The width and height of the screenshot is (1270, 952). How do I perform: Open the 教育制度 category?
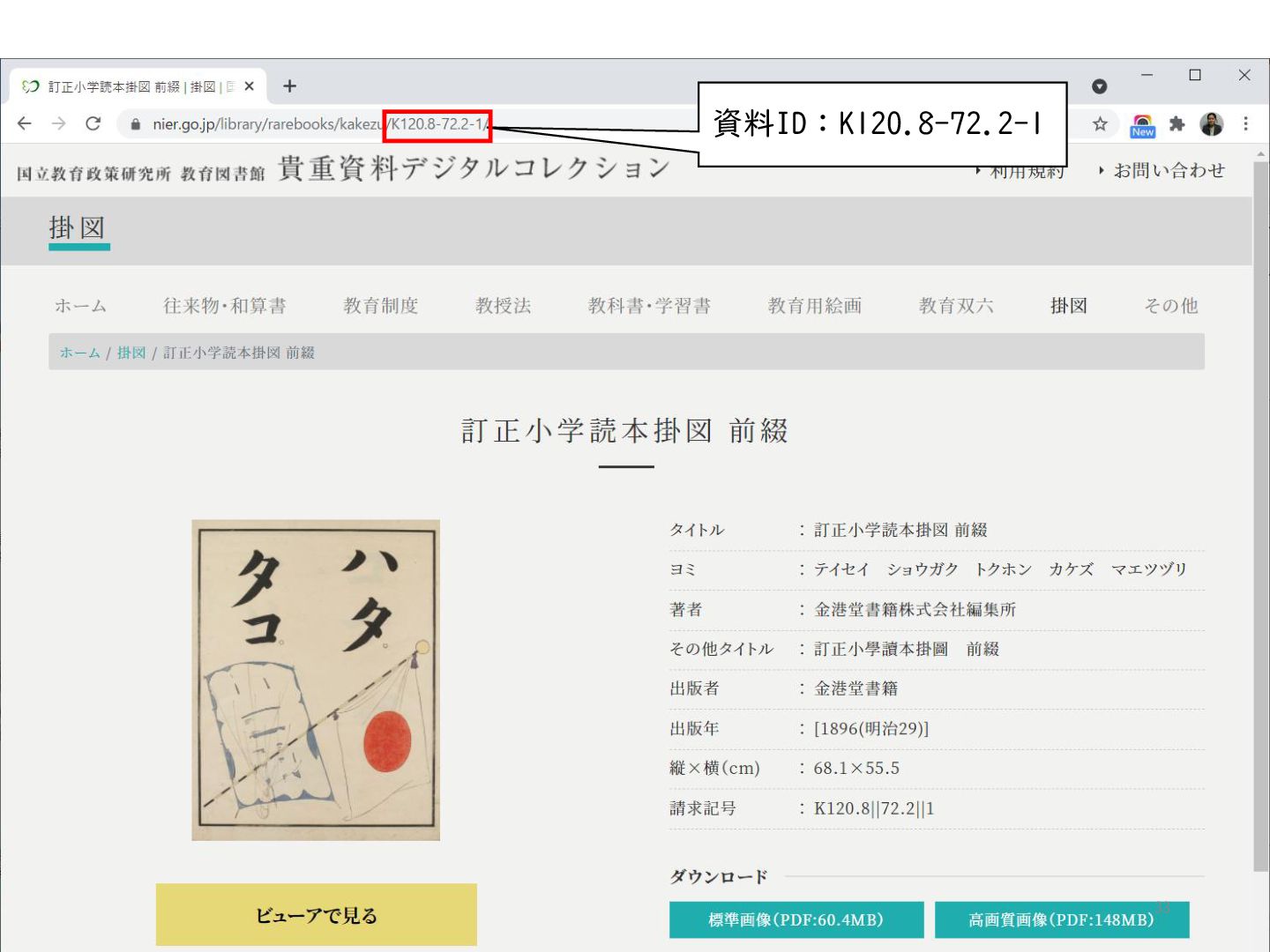[x=381, y=306]
